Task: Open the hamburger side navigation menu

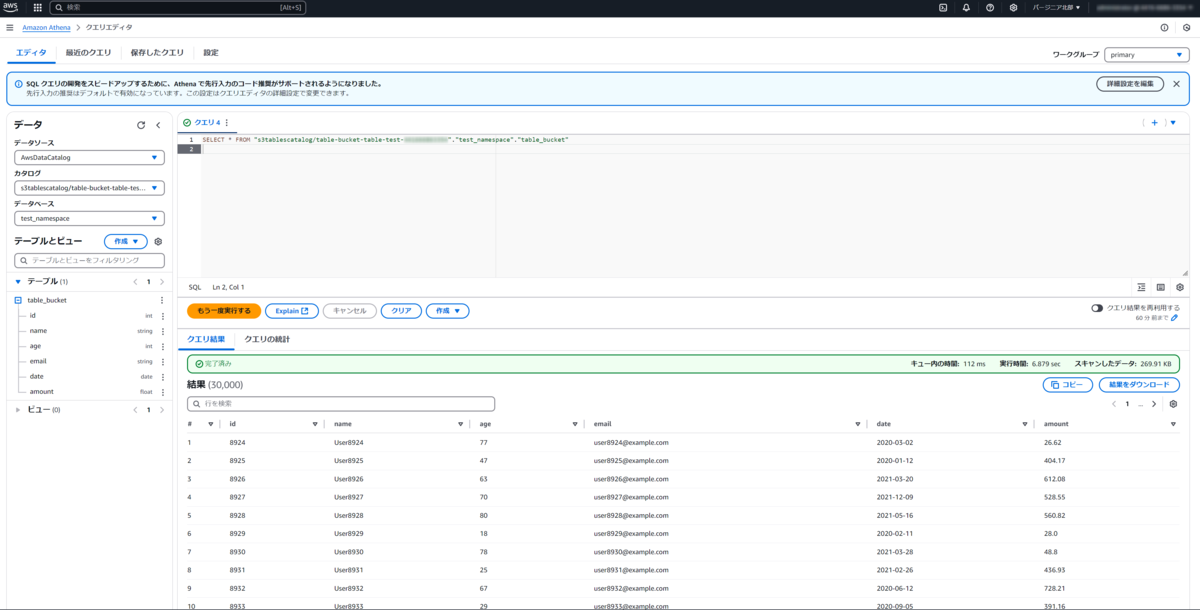Action: [10, 27]
